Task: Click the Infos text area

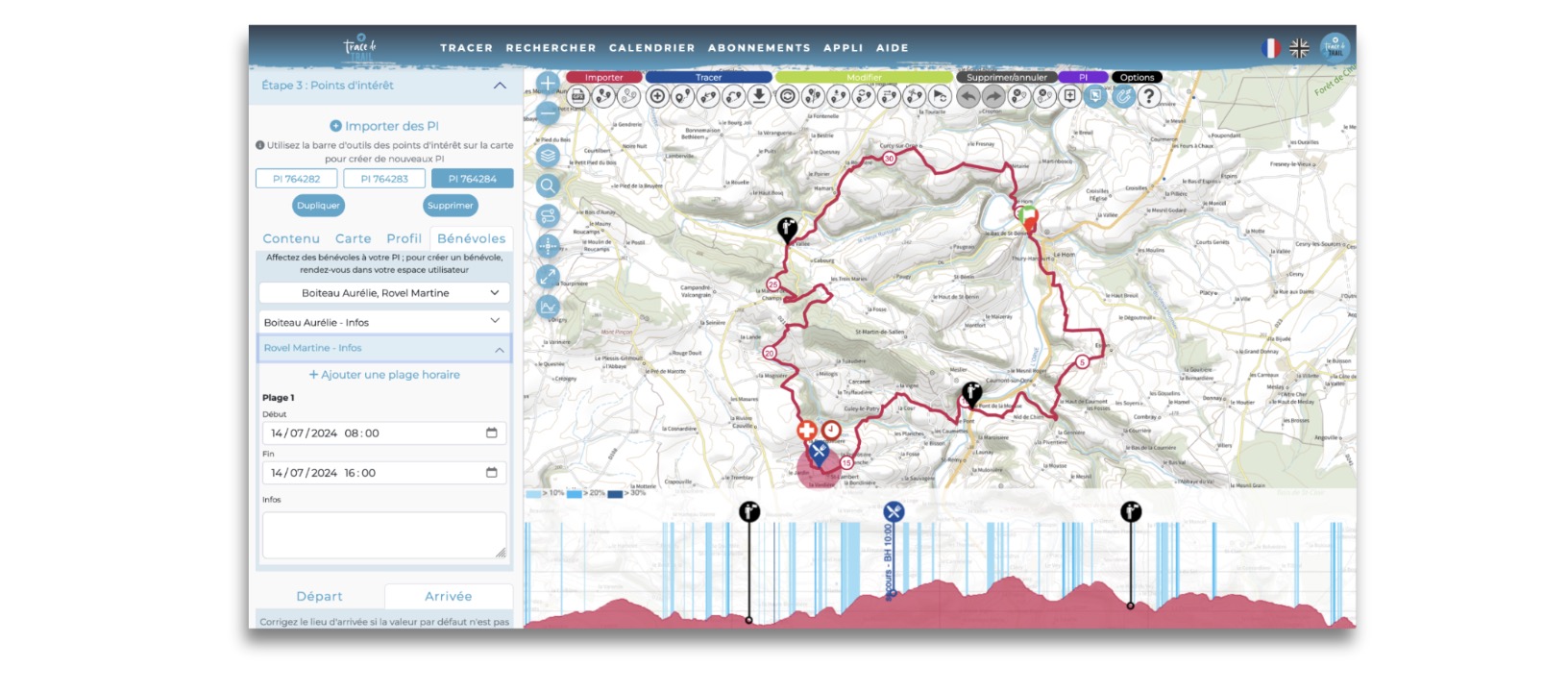Action: point(383,534)
